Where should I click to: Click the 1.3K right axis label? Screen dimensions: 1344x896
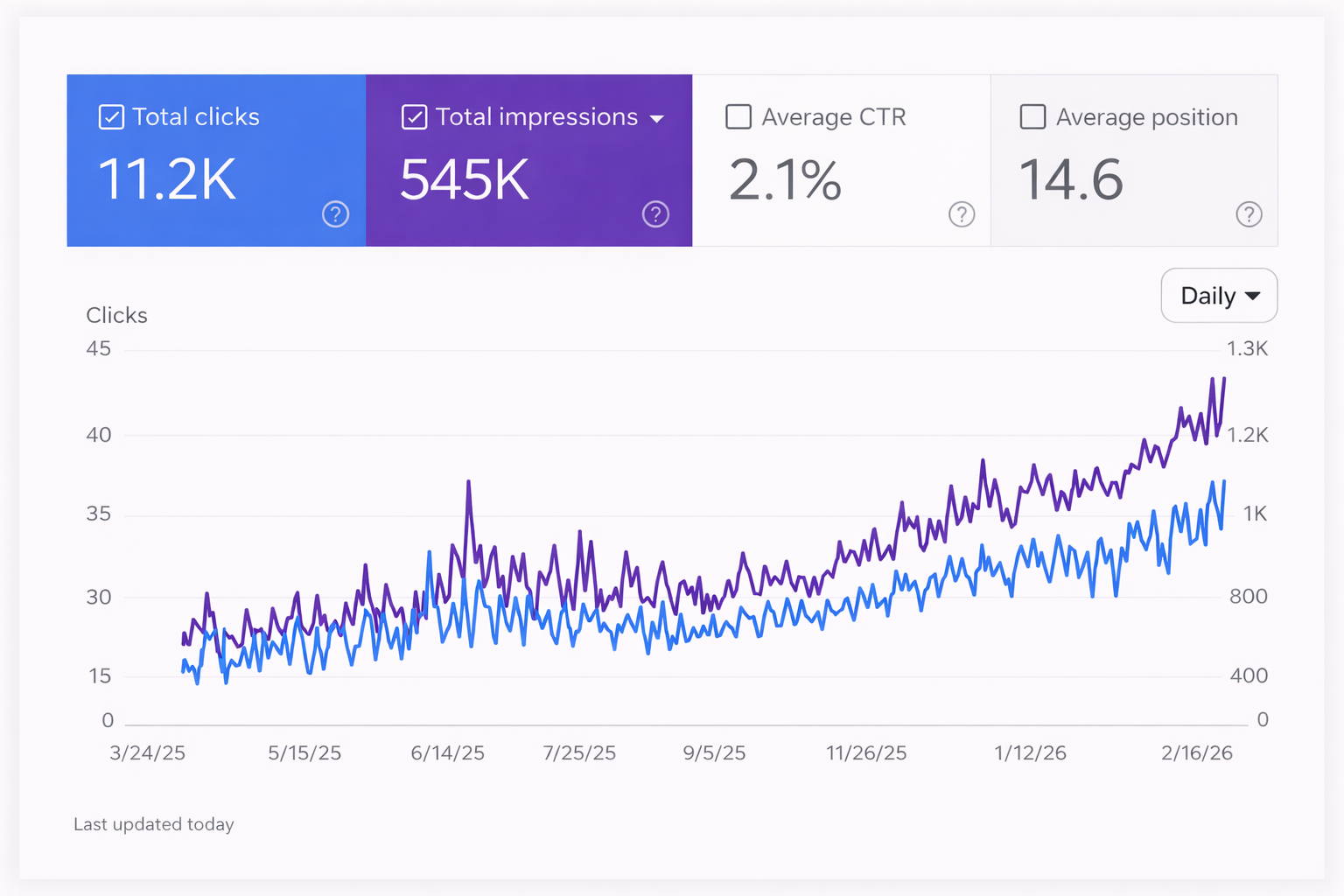coord(1247,349)
